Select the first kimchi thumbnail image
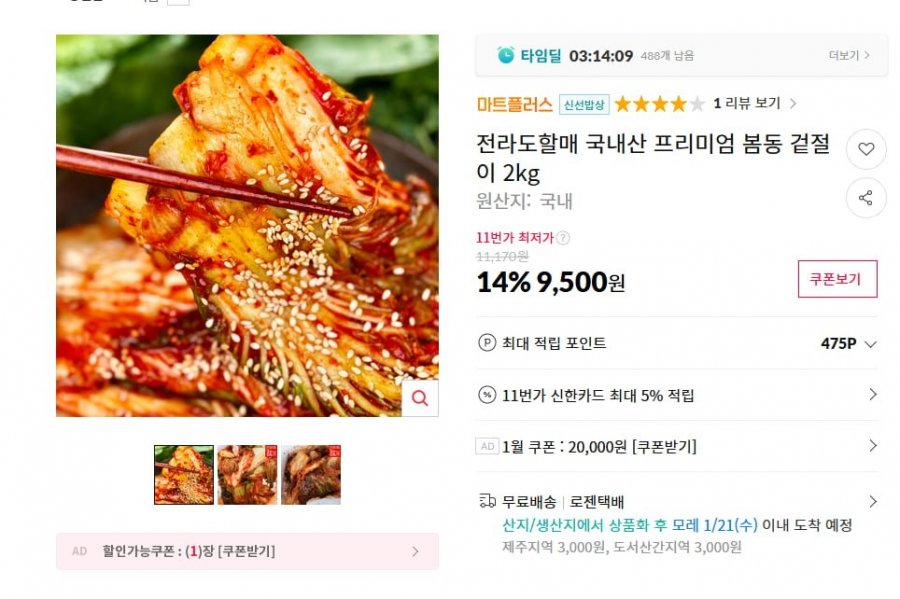The width and height of the screenshot is (900, 599). 184,475
